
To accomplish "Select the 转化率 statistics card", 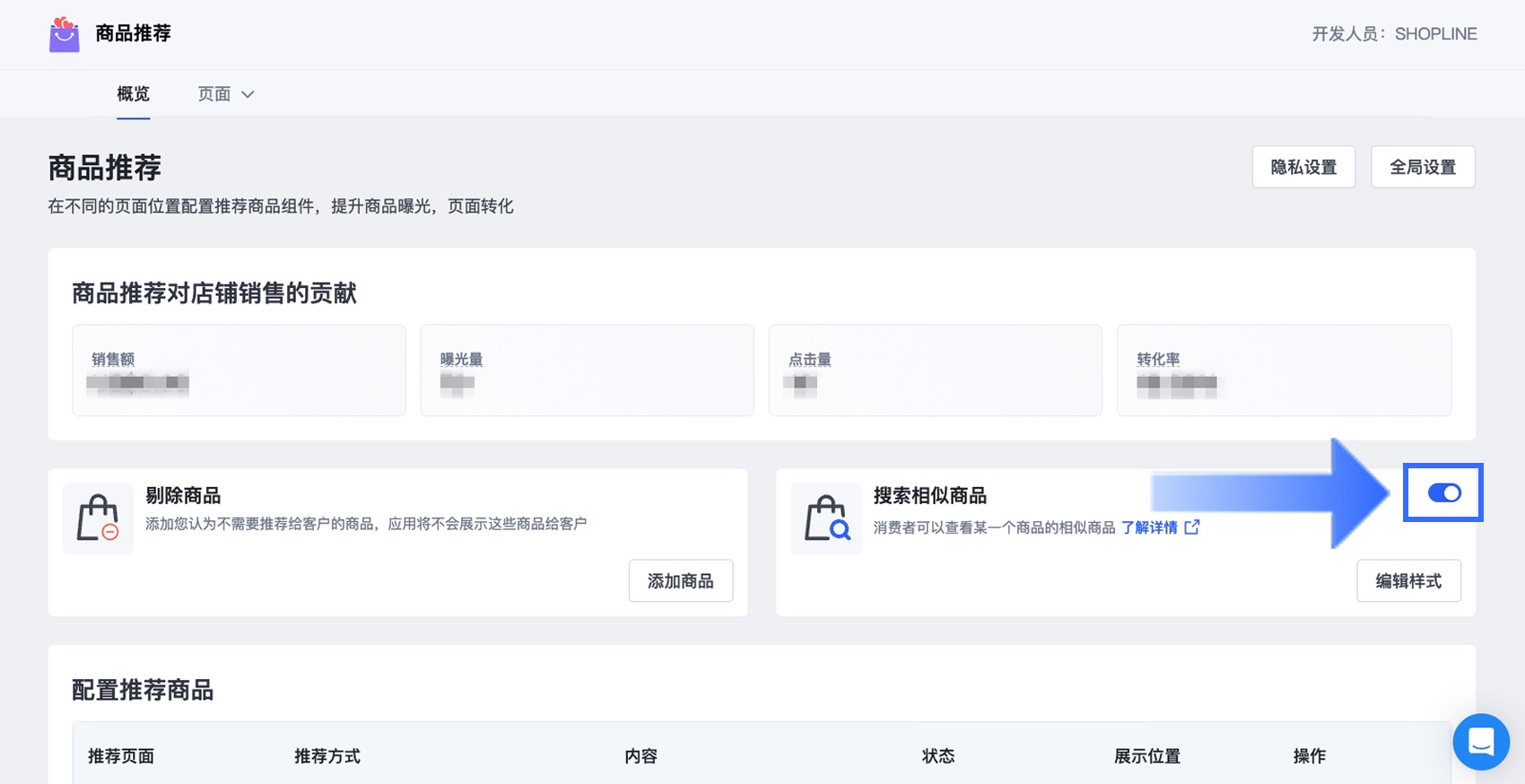I will click(1283, 370).
